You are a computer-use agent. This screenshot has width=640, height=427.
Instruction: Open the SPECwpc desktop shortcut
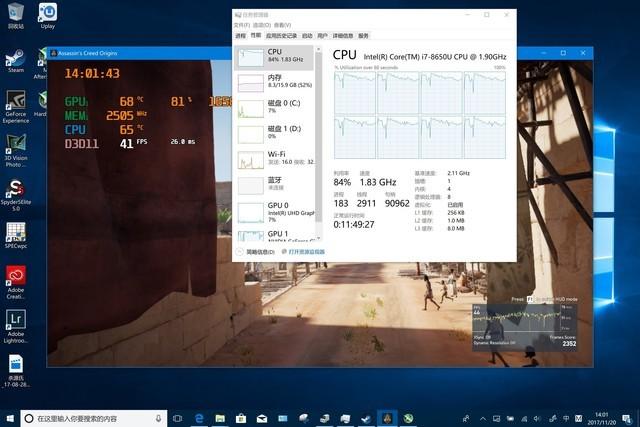(15, 233)
